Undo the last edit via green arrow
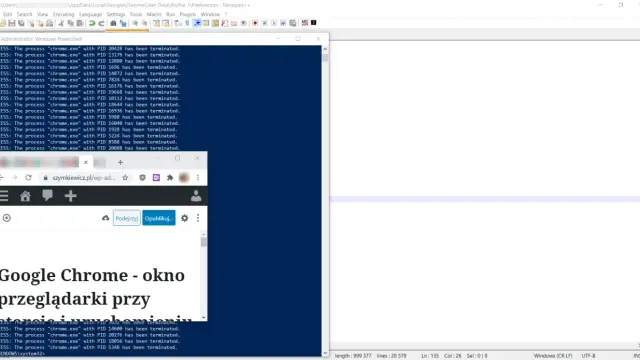Image resolution: width=640 pixels, height=360 pixels. 92,23
